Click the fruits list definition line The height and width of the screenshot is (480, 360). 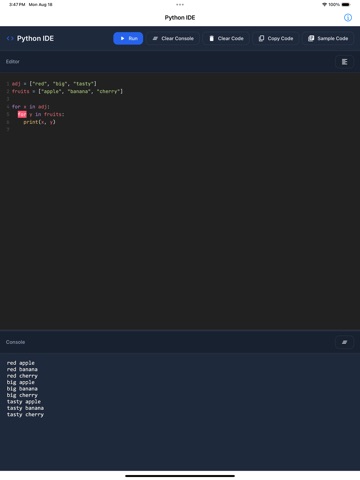[x=67, y=91]
